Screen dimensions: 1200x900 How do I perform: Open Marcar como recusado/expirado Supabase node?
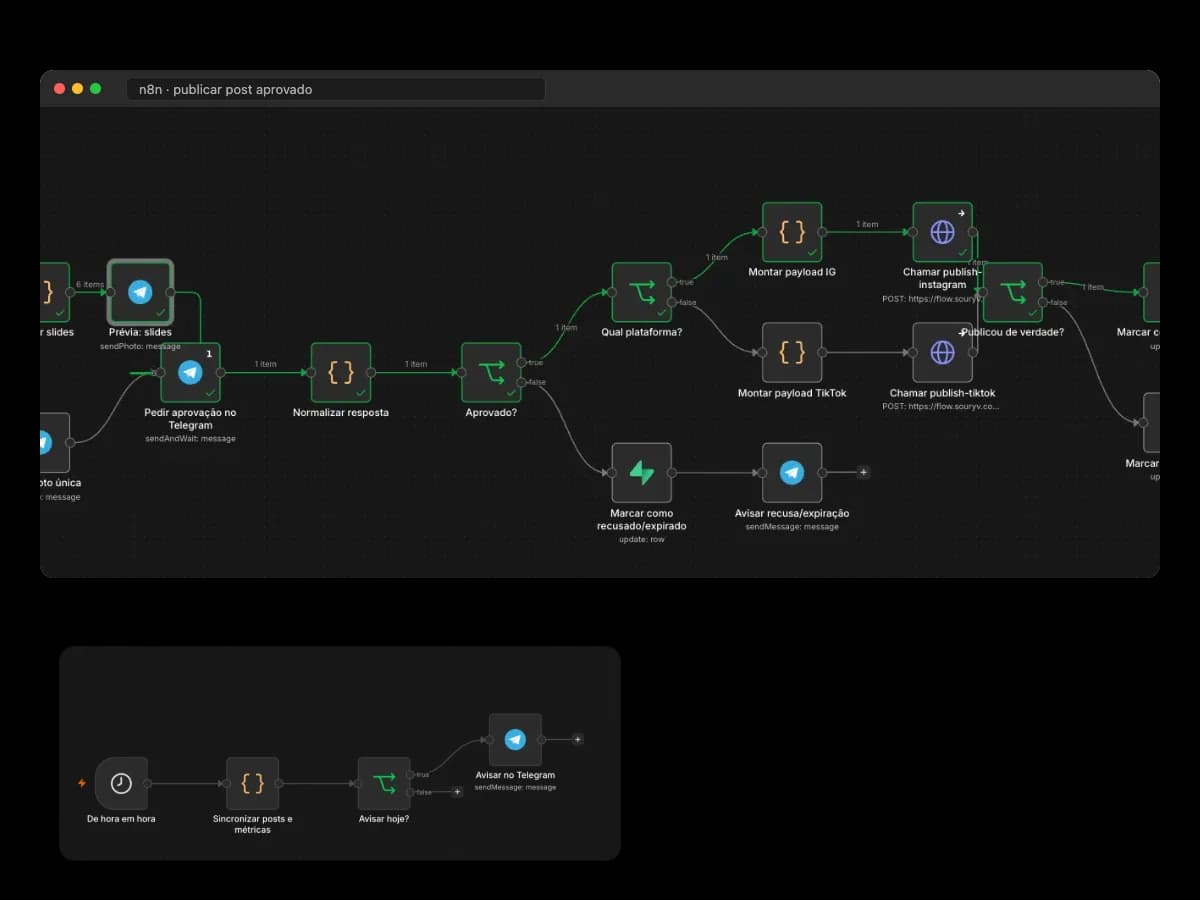pyautogui.click(x=642, y=472)
